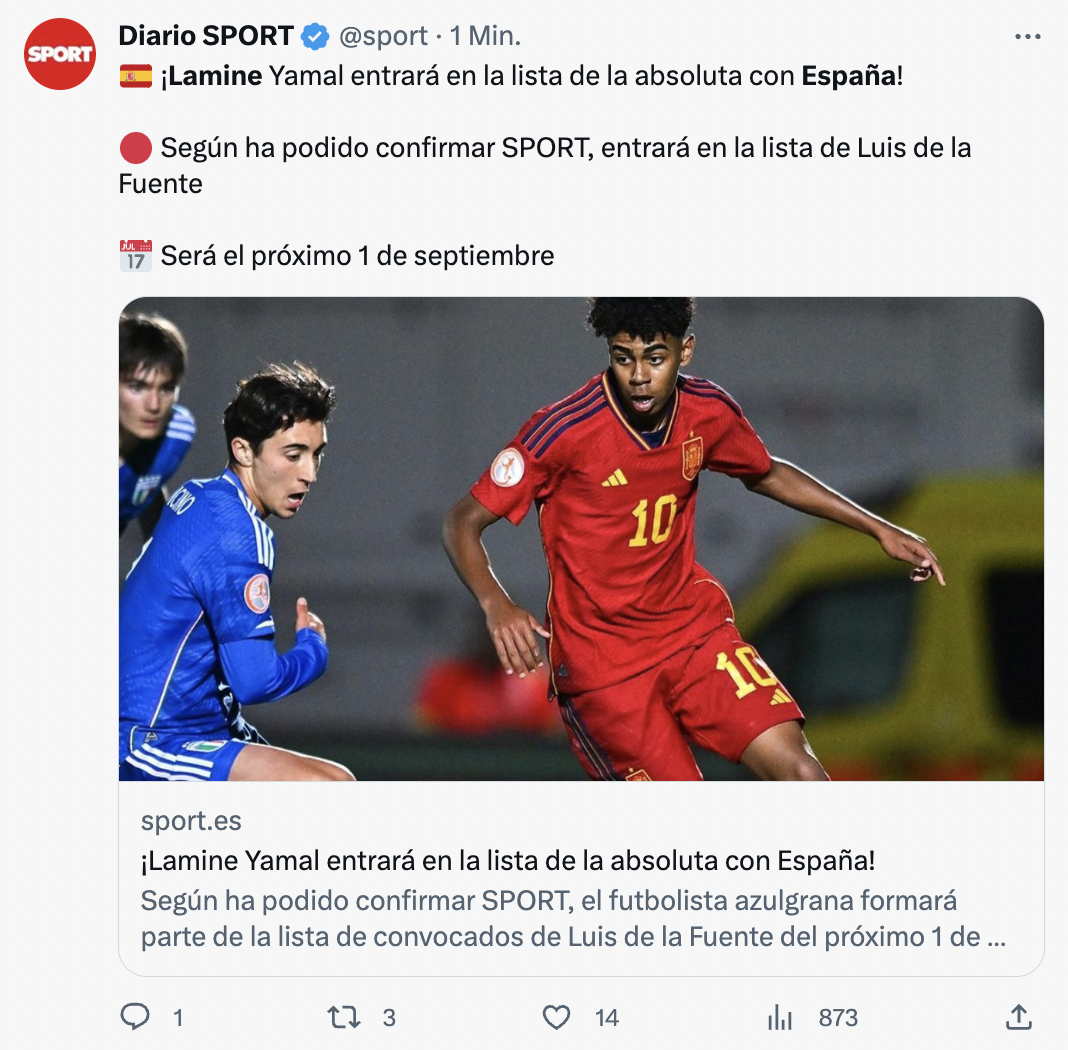The height and width of the screenshot is (1050, 1068).
Task: Click the like count 14
Action: click(x=606, y=1018)
